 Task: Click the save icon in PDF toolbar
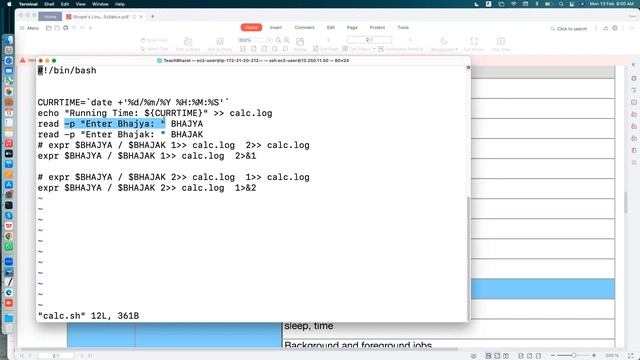click(x=57, y=28)
